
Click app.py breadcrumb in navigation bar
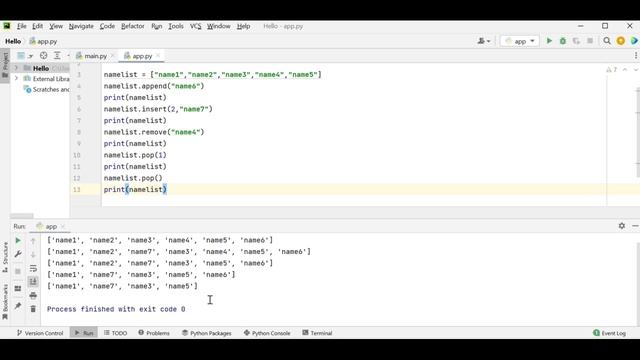click(x=43, y=41)
